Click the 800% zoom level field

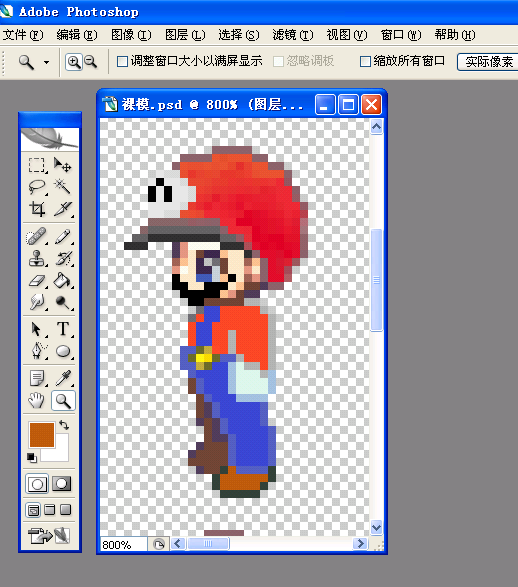click(x=124, y=544)
